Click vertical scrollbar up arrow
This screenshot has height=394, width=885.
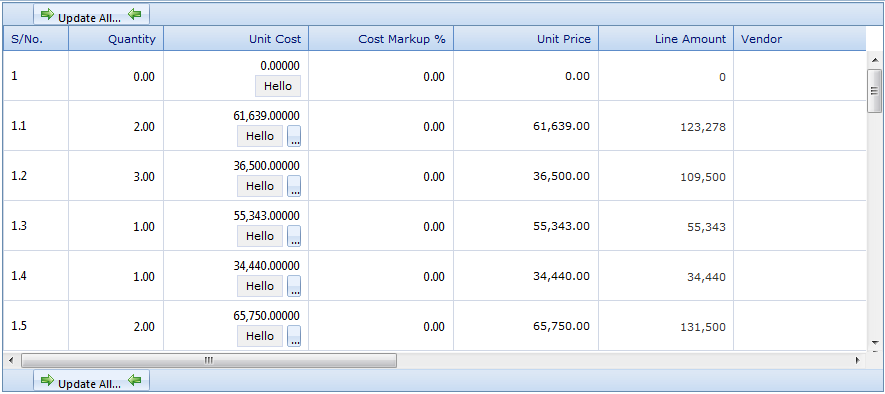(x=875, y=59)
